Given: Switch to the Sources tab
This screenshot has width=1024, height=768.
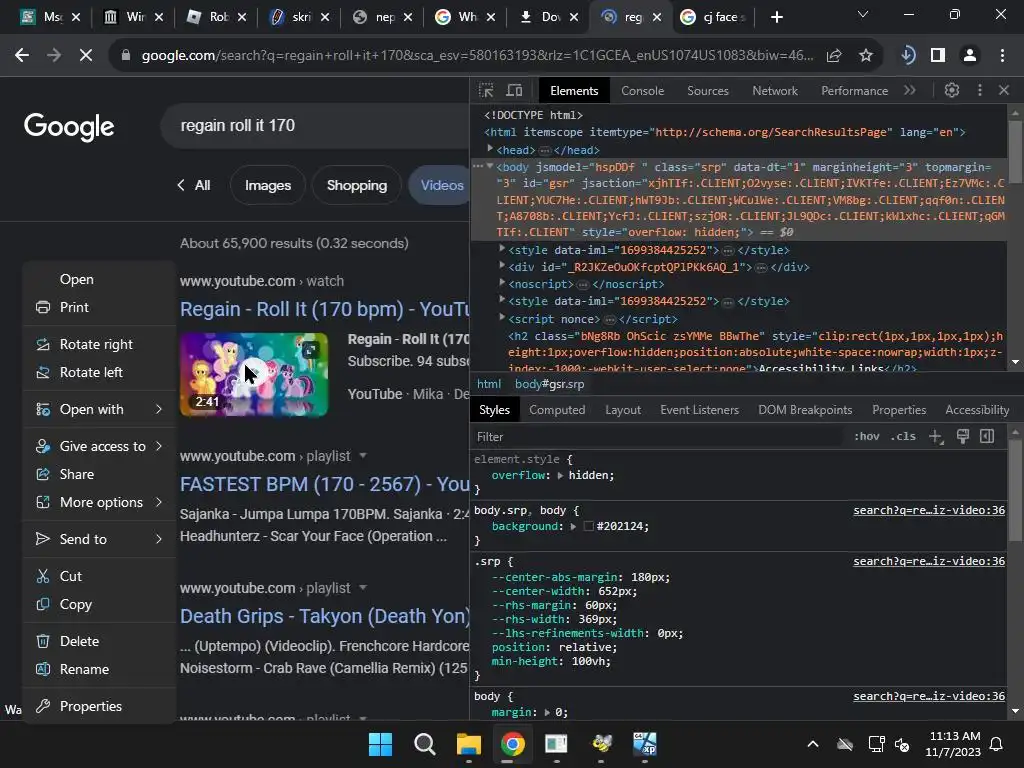Looking at the screenshot, I should [707, 91].
